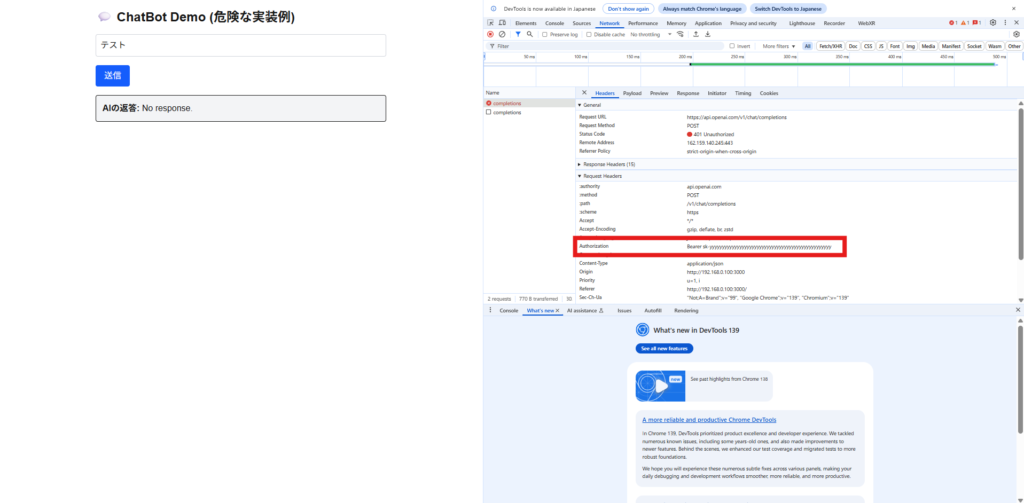The width and height of the screenshot is (1024, 503).
Task: Open network search magnifier icon
Action: [530, 34]
